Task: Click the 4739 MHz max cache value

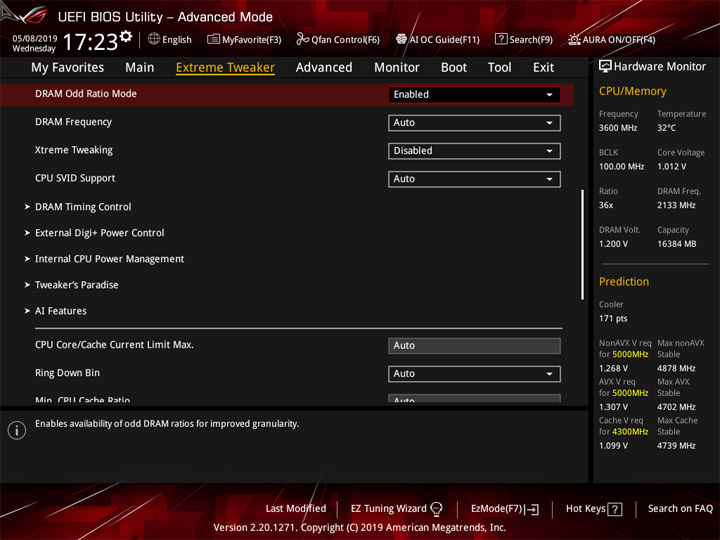Action: pyautogui.click(x=676, y=445)
